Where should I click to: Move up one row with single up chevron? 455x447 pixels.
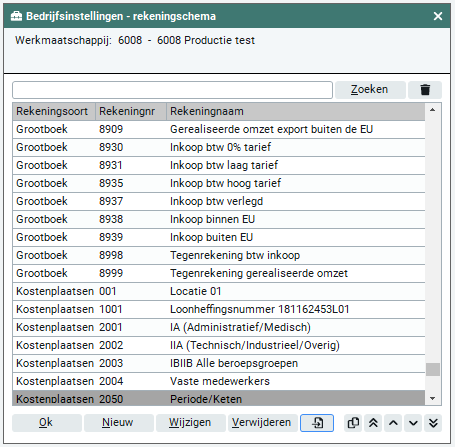point(393,423)
